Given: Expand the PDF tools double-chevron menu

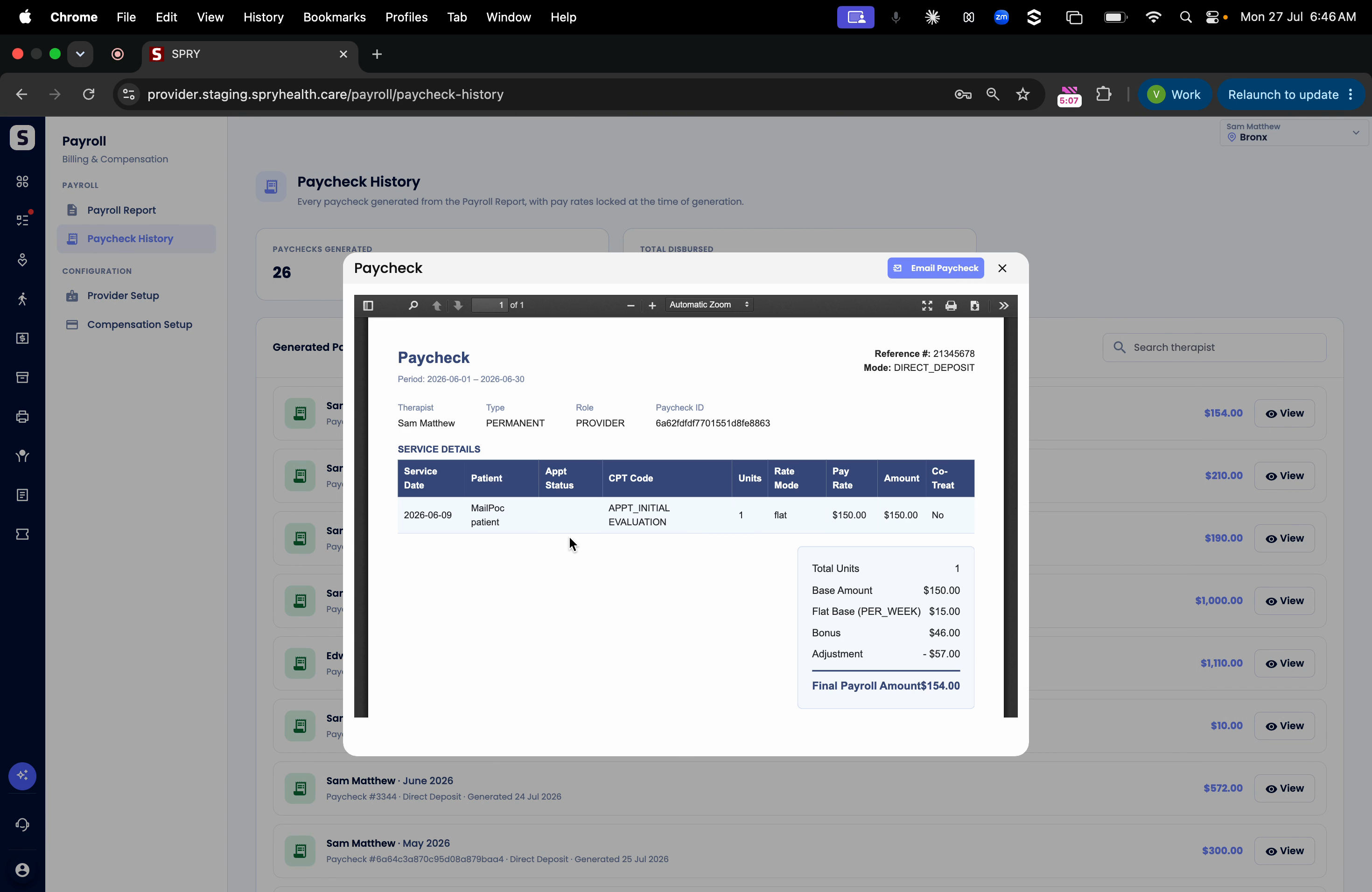Looking at the screenshot, I should point(1004,306).
